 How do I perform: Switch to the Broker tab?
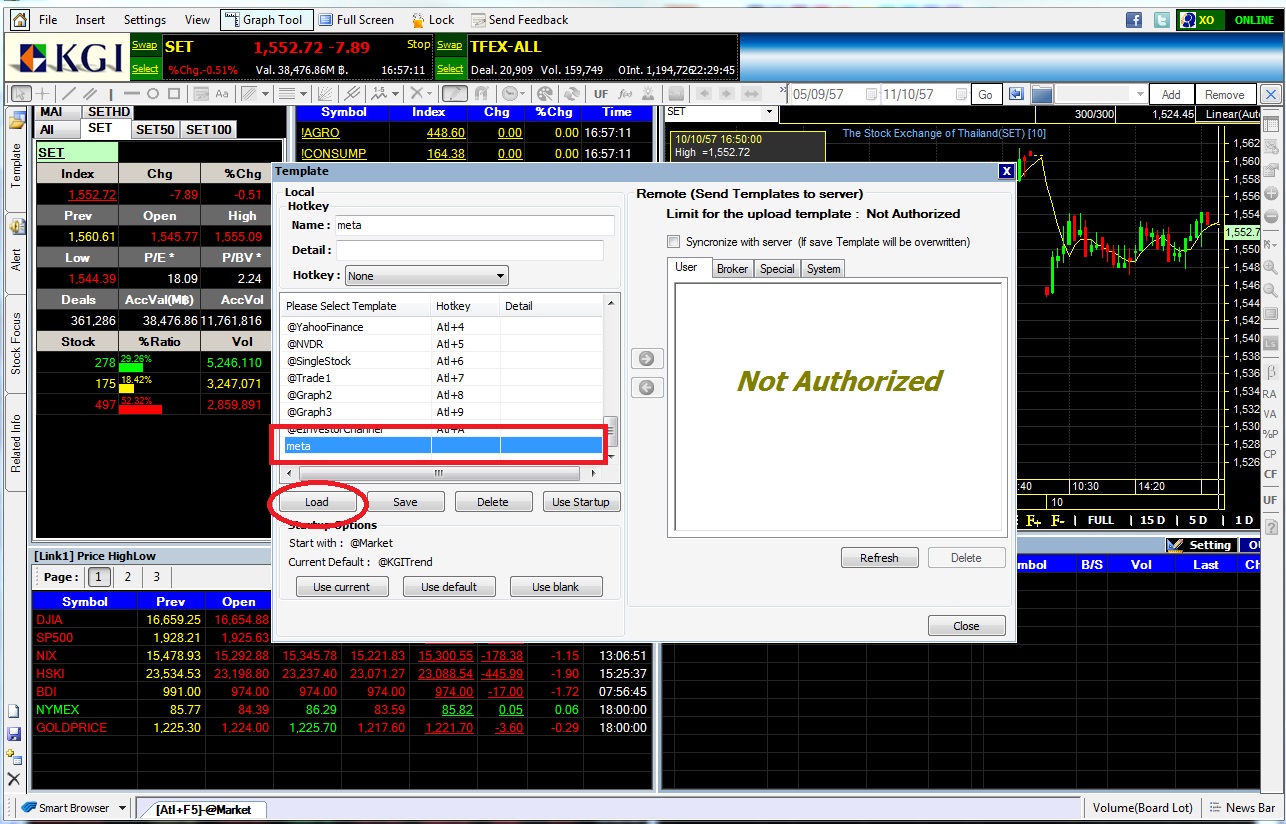732,268
